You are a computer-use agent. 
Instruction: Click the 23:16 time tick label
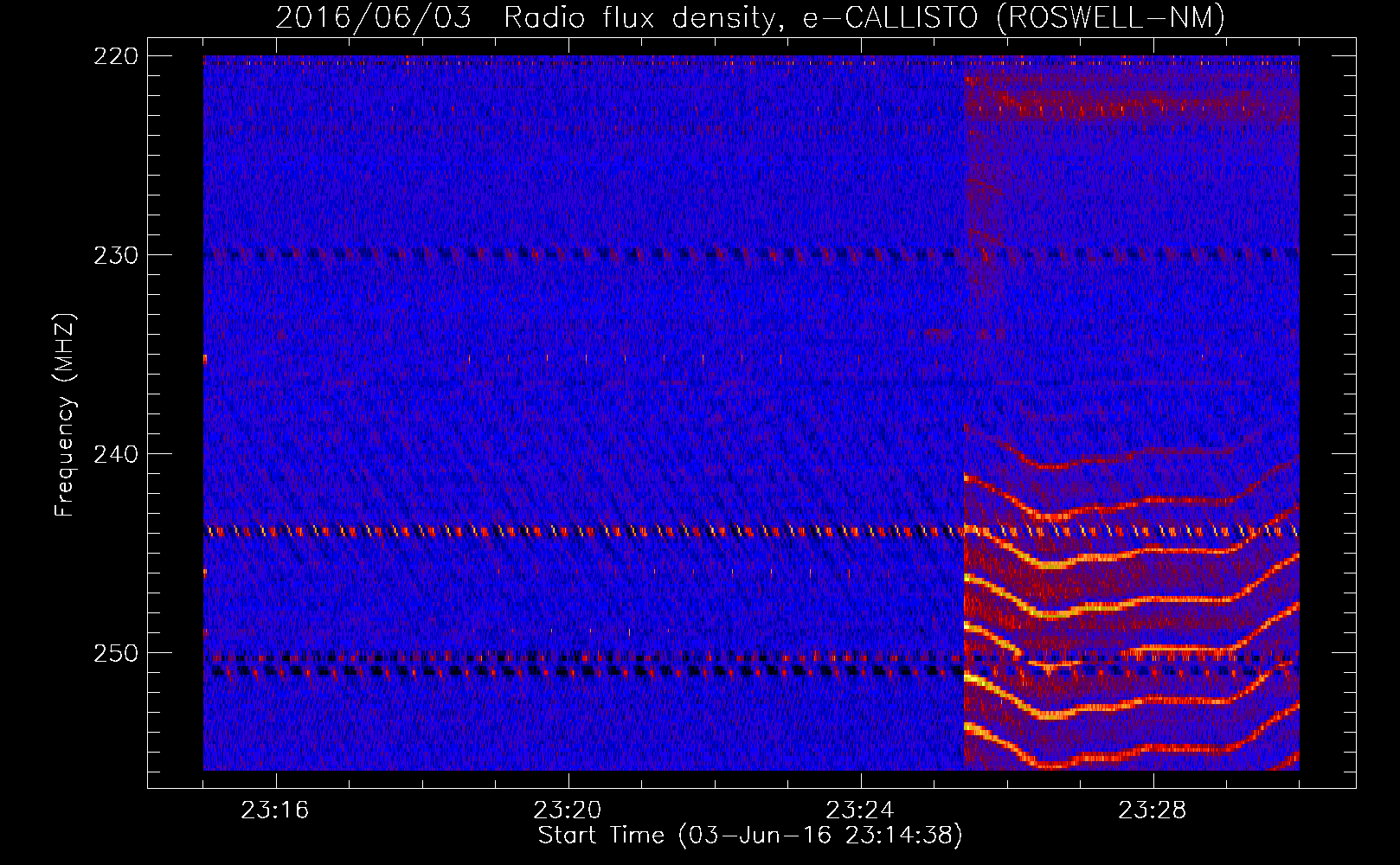pyautogui.click(x=275, y=811)
